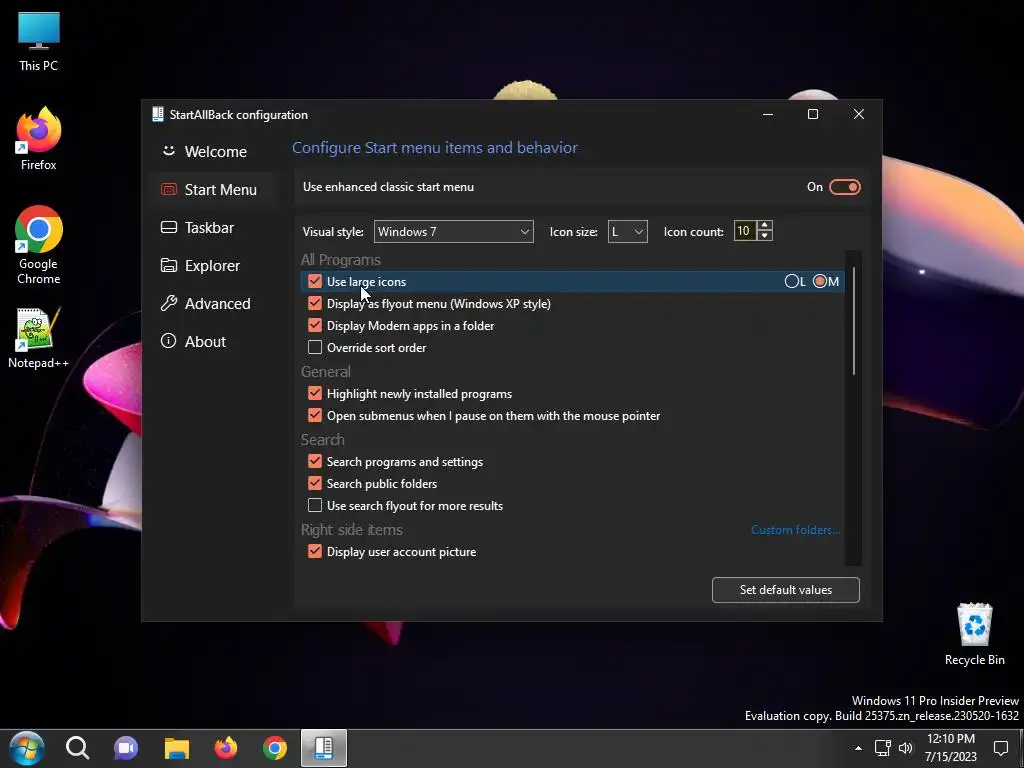This screenshot has height=768, width=1024.
Task: Open File Explorer from the taskbar
Action: [x=176, y=748]
